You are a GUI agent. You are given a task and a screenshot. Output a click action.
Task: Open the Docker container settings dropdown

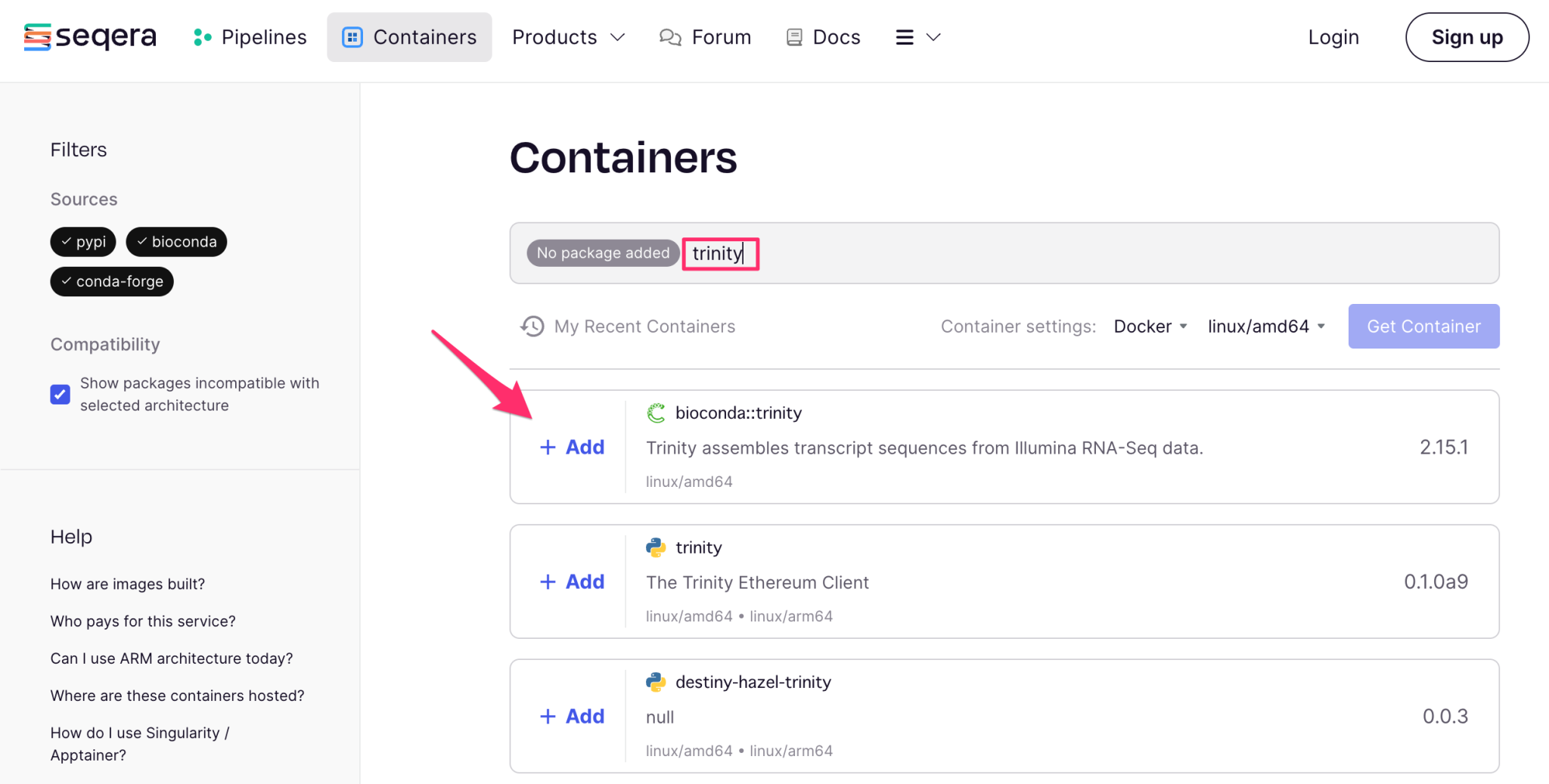1150,326
